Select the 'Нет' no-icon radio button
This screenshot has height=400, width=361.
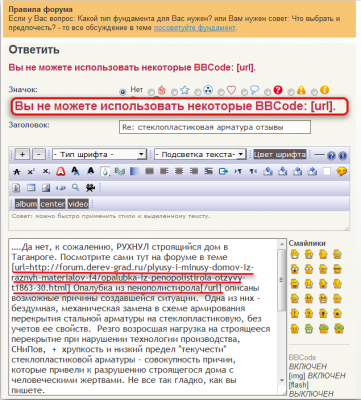pyautogui.click(x=123, y=91)
